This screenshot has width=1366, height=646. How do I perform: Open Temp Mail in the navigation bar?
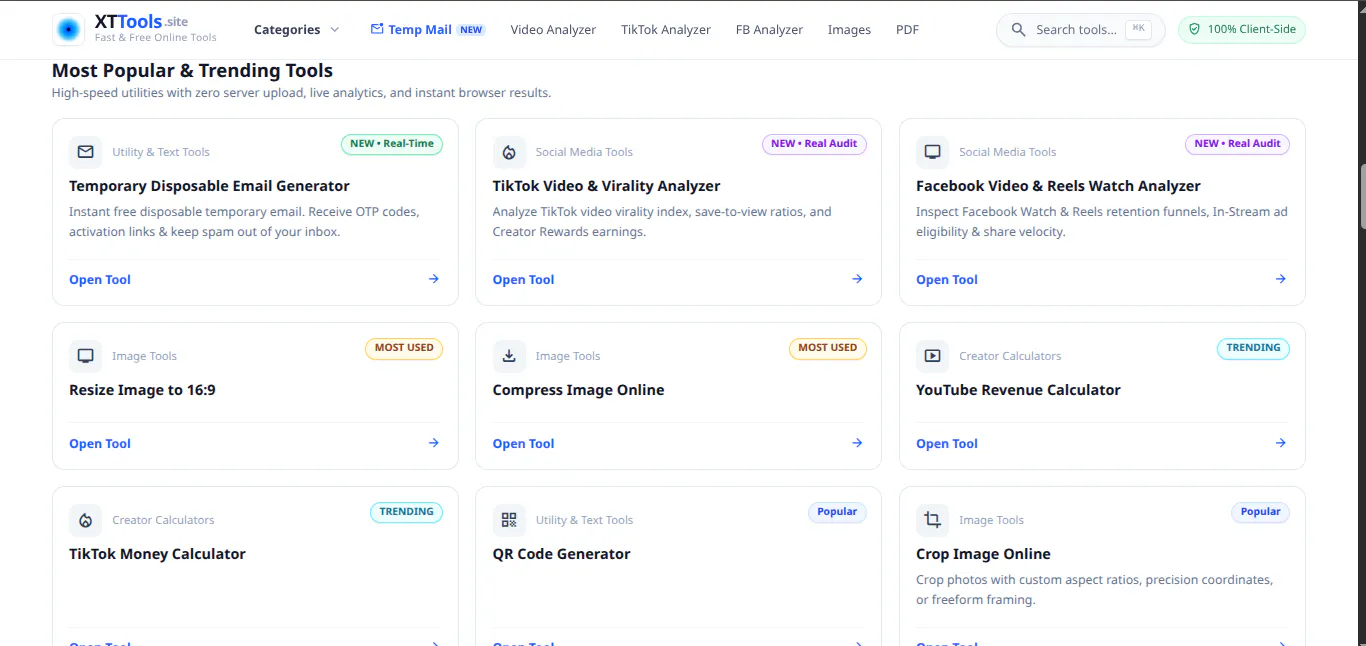coord(428,30)
